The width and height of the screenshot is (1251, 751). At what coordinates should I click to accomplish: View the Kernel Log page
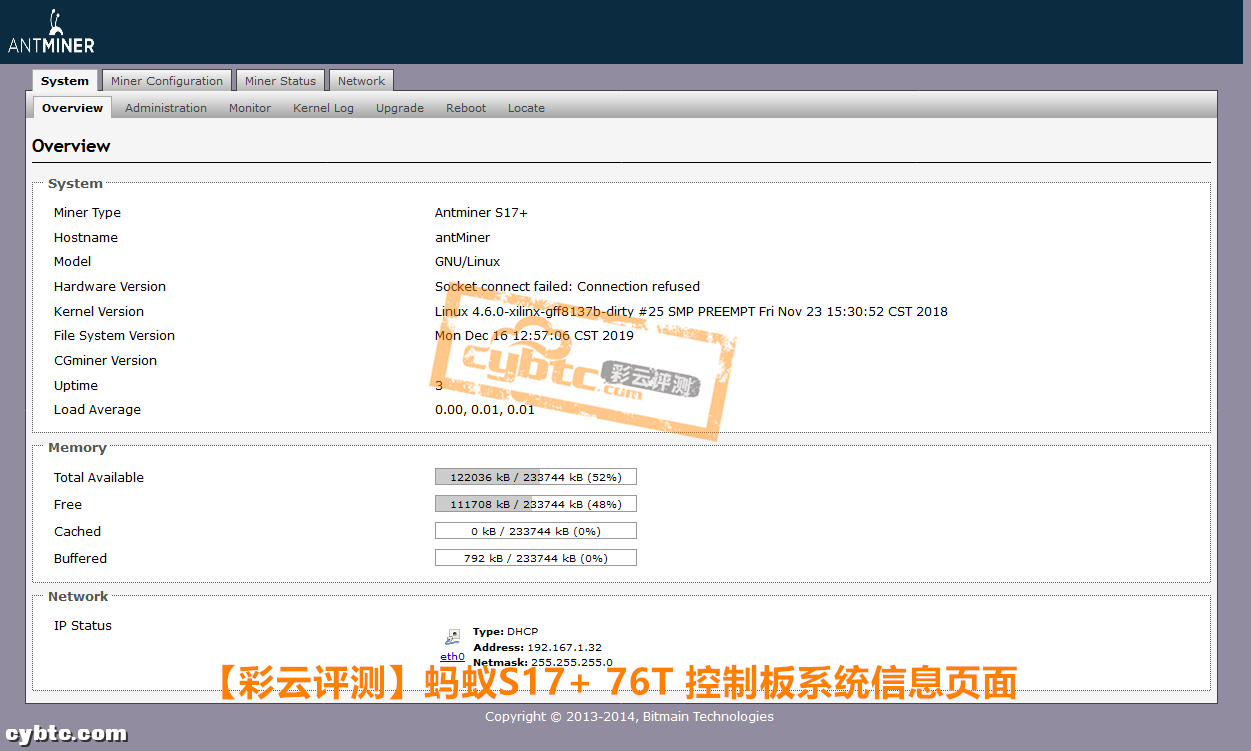click(323, 107)
